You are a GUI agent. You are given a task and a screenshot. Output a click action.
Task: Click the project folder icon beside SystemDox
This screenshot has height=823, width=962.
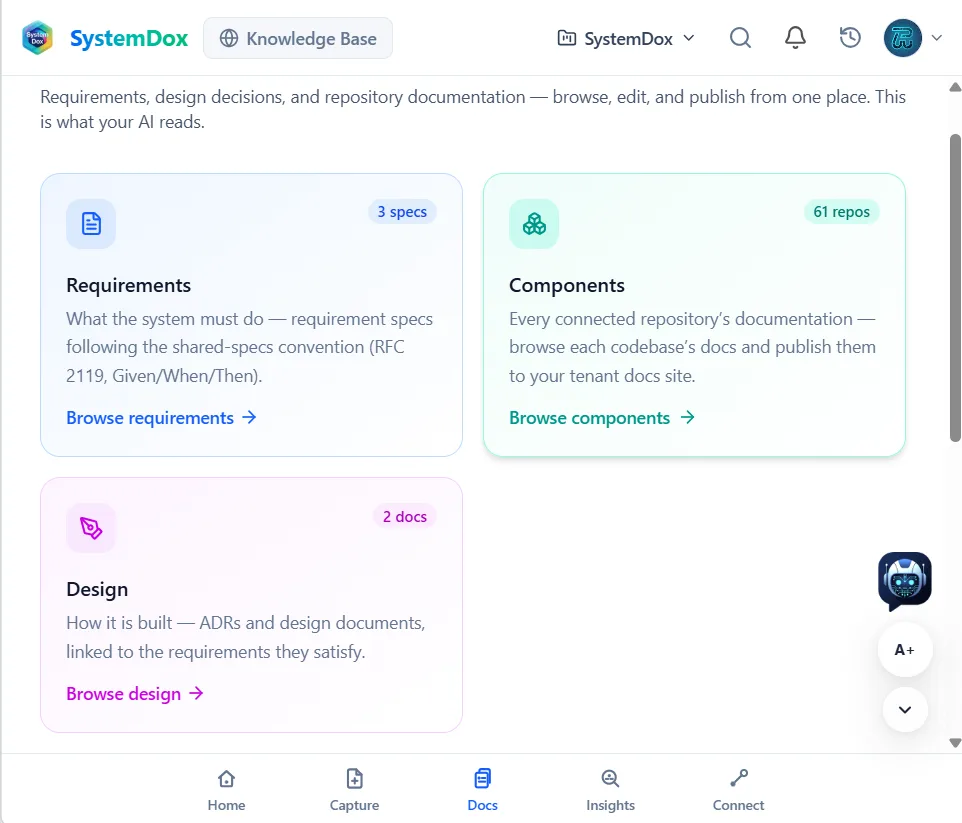click(x=566, y=38)
